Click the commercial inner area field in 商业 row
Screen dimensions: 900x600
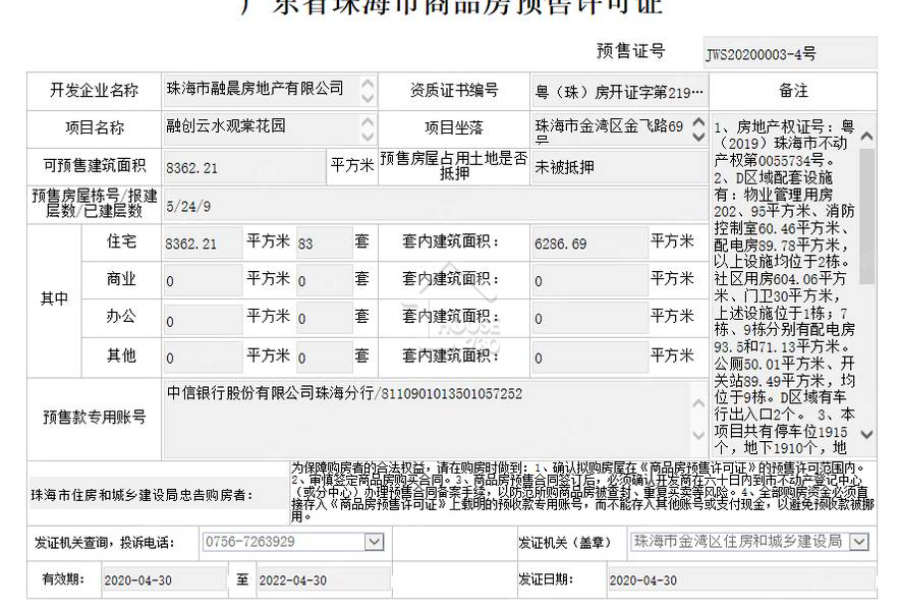click(590, 281)
